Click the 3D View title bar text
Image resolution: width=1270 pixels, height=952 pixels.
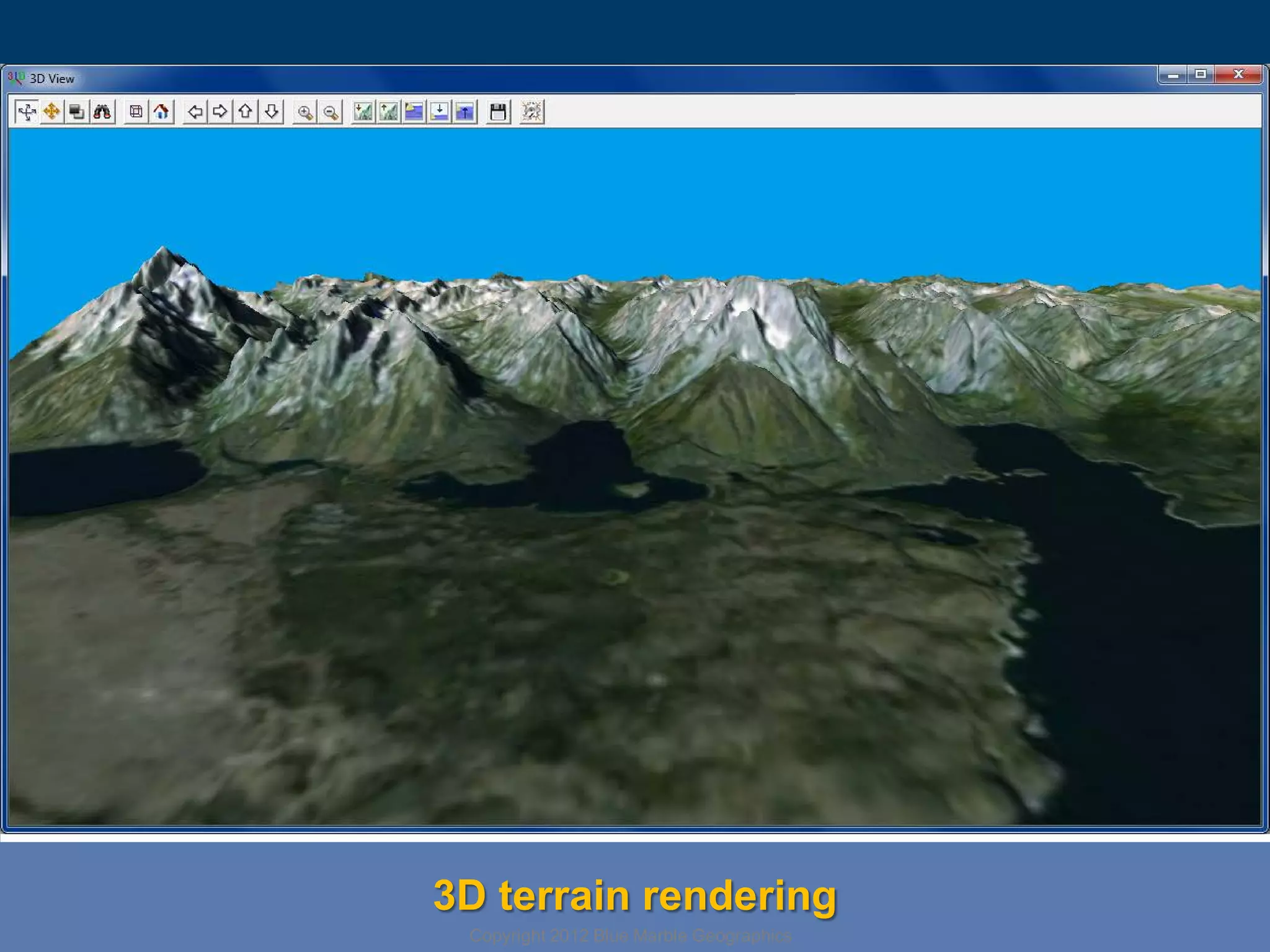(x=52, y=79)
